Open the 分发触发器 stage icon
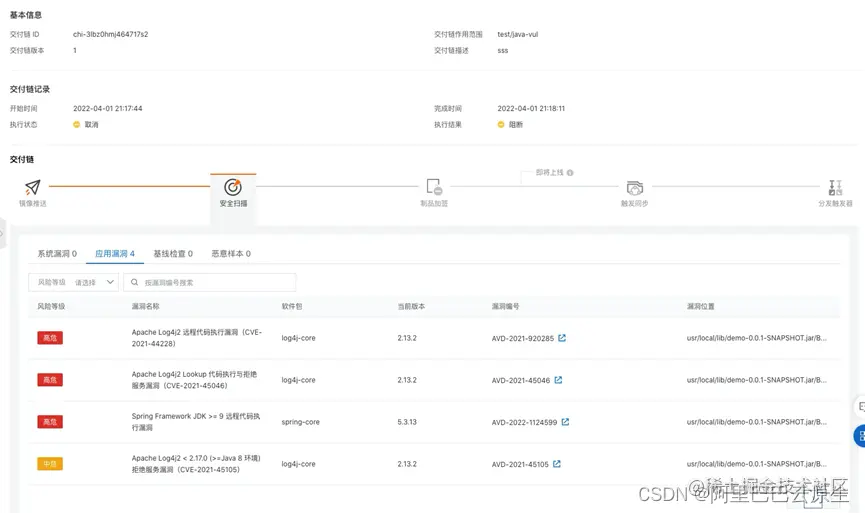 [835, 188]
